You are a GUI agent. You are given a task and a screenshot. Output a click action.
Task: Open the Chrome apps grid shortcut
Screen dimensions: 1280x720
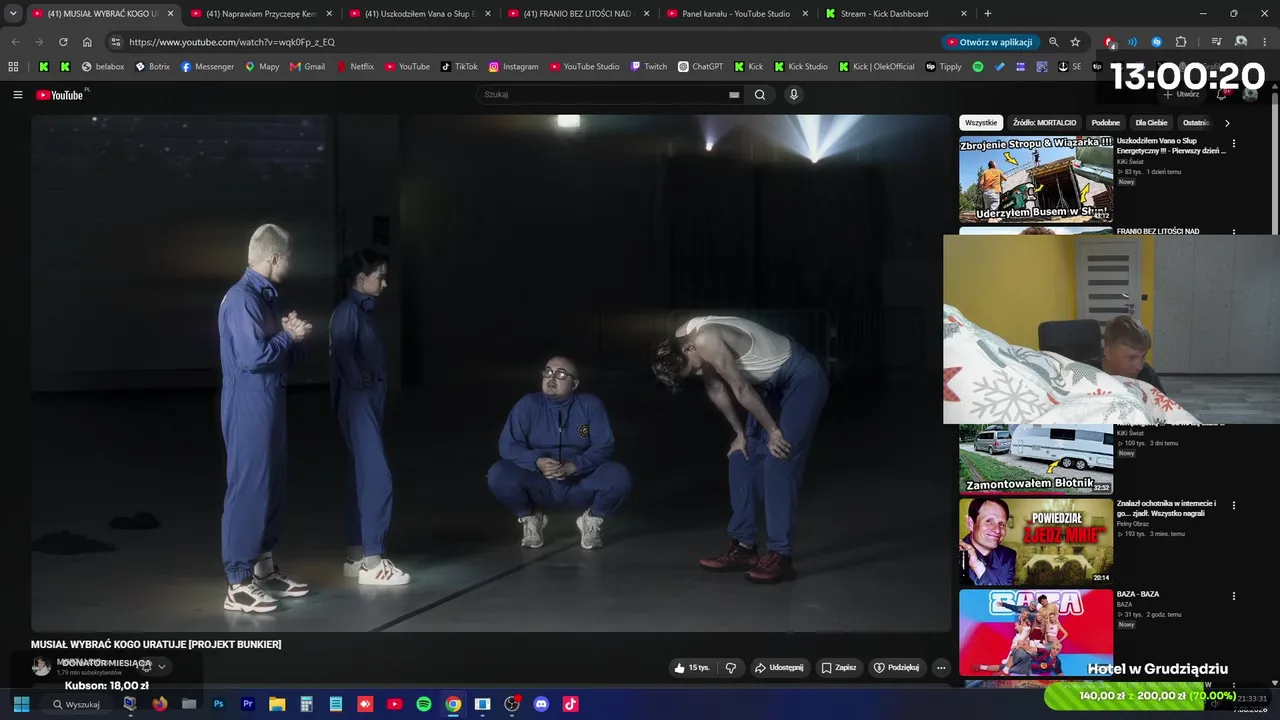coord(13,67)
